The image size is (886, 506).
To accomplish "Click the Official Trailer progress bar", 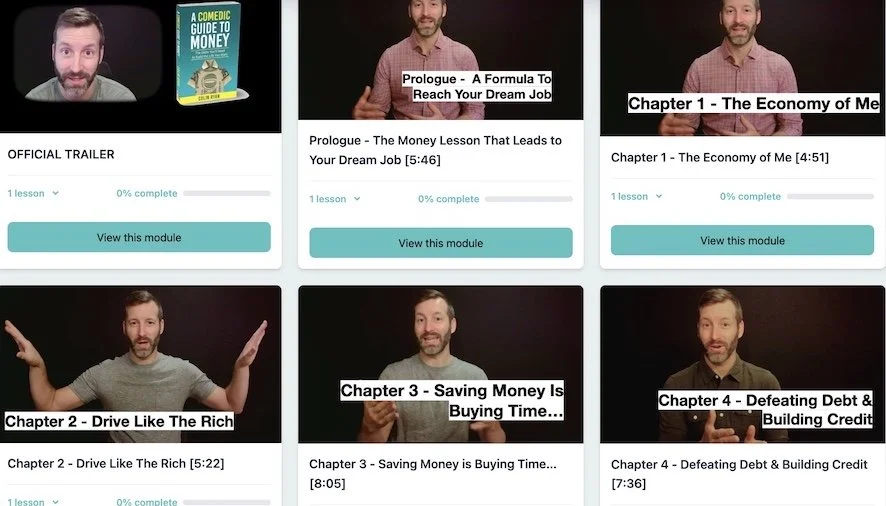I will pyautogui.click(x=227, y=193).
